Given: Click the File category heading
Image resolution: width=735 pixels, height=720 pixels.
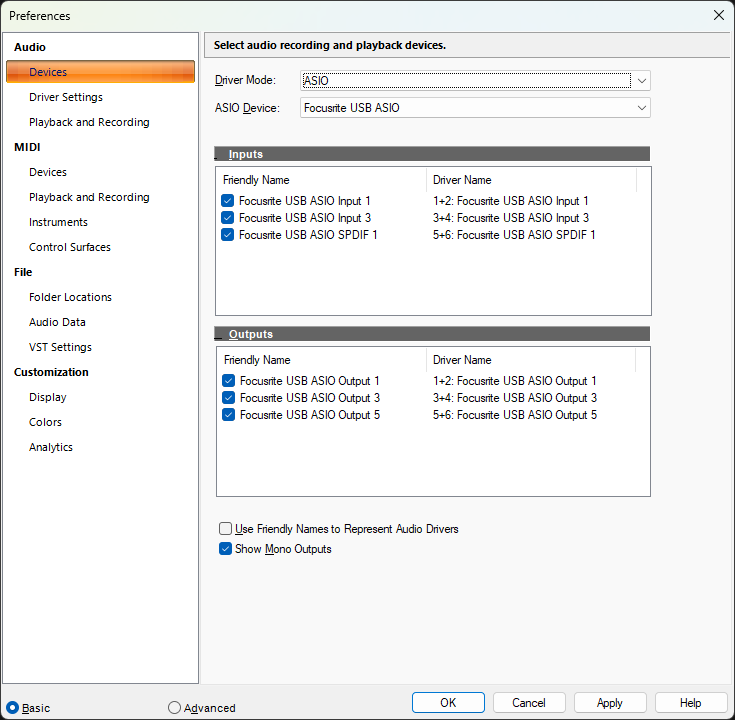Looking at the screenshot, I should 23,272.
